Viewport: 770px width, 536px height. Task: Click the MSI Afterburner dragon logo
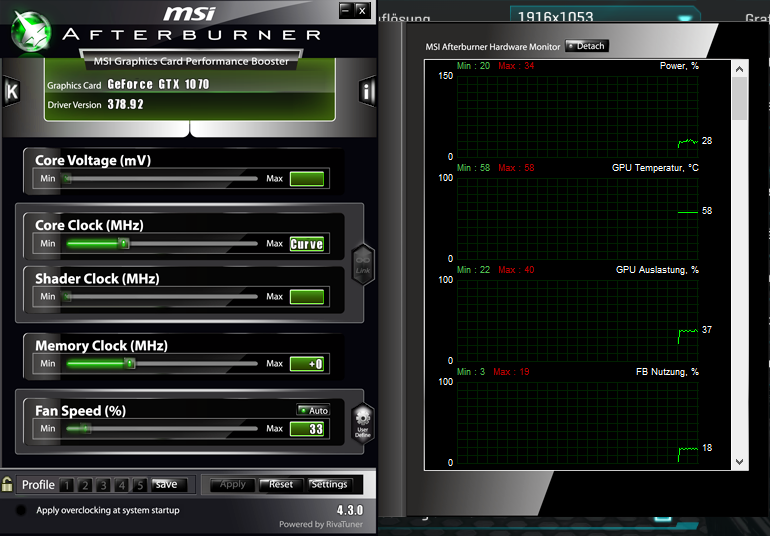pos(31,31)
